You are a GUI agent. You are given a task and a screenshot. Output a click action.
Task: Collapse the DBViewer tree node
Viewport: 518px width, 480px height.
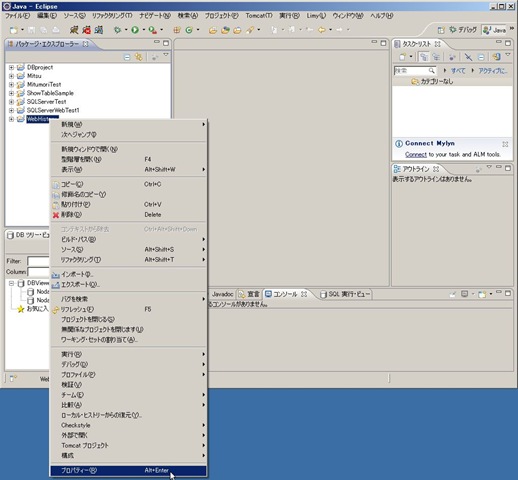(11, 283)
